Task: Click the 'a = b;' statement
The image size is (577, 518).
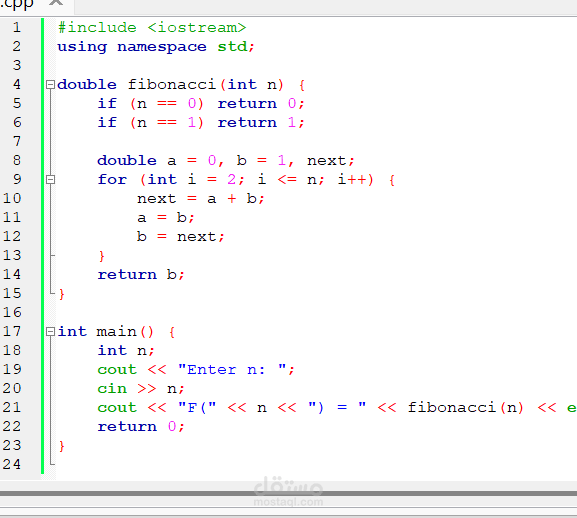Action: pos(165,218)
